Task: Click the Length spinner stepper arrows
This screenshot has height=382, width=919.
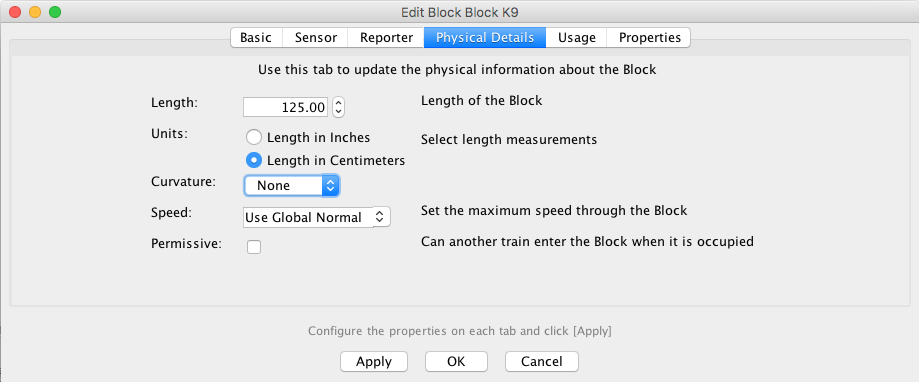Action: [339, 107]
